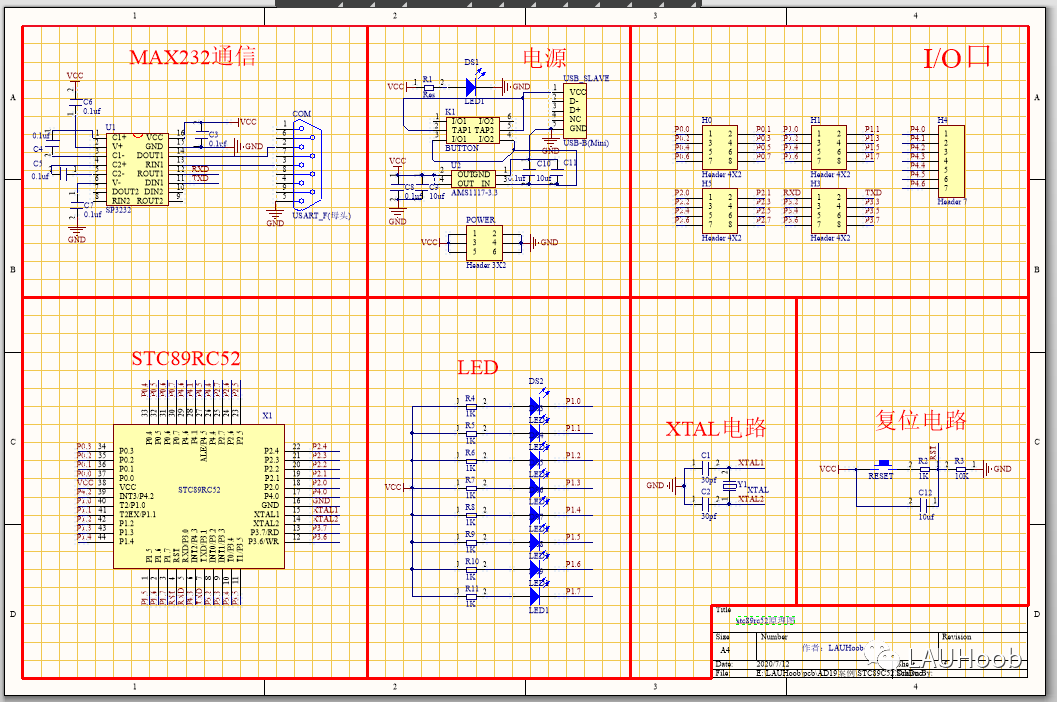This screenshot has height=702, width=1057.
Task: Select capacitor C1 labeled 30pf
Action: (703, 466)
